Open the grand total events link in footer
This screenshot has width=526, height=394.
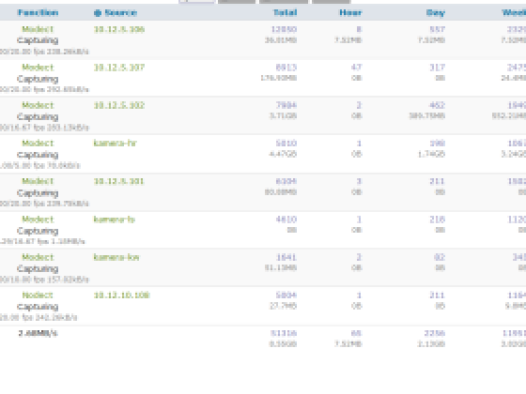click(284, 333)
